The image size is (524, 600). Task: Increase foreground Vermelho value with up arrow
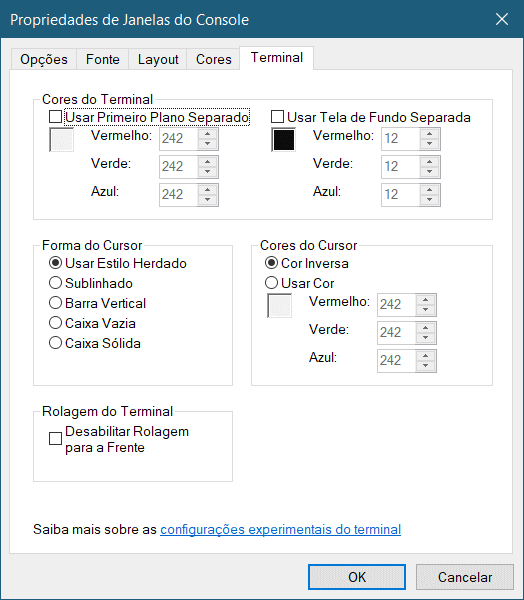(x=207, y=134)
